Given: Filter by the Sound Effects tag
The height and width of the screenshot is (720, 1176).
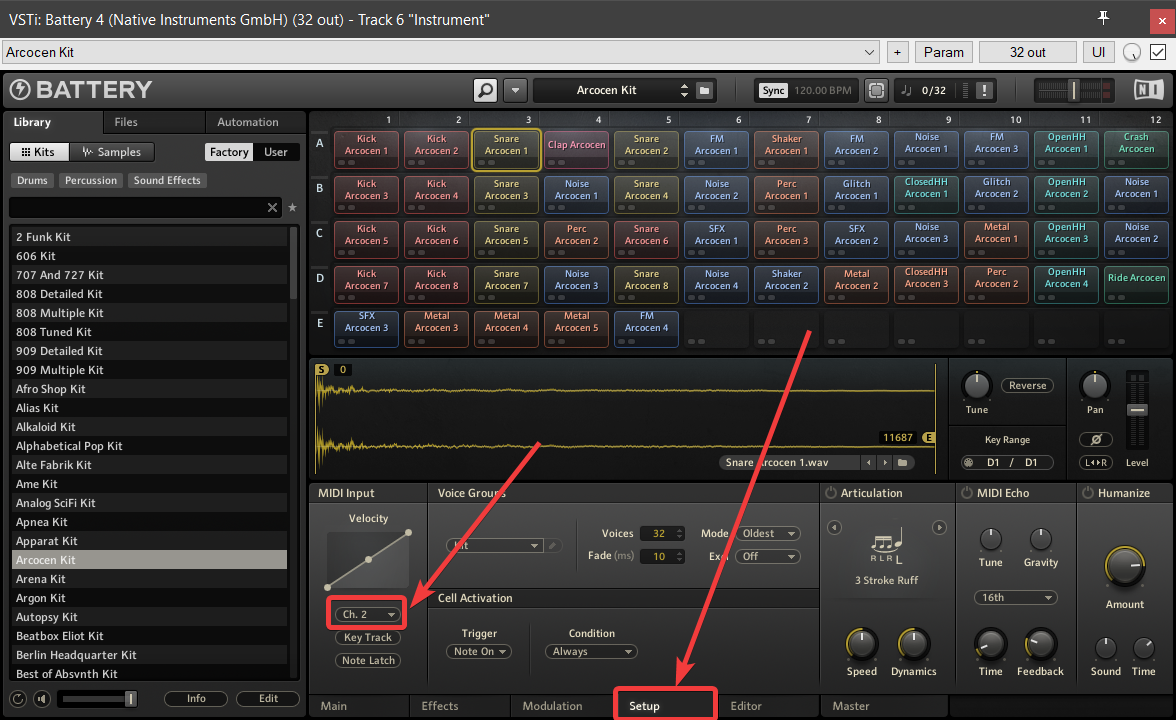Looking at the screenshot, I should 167,181.
